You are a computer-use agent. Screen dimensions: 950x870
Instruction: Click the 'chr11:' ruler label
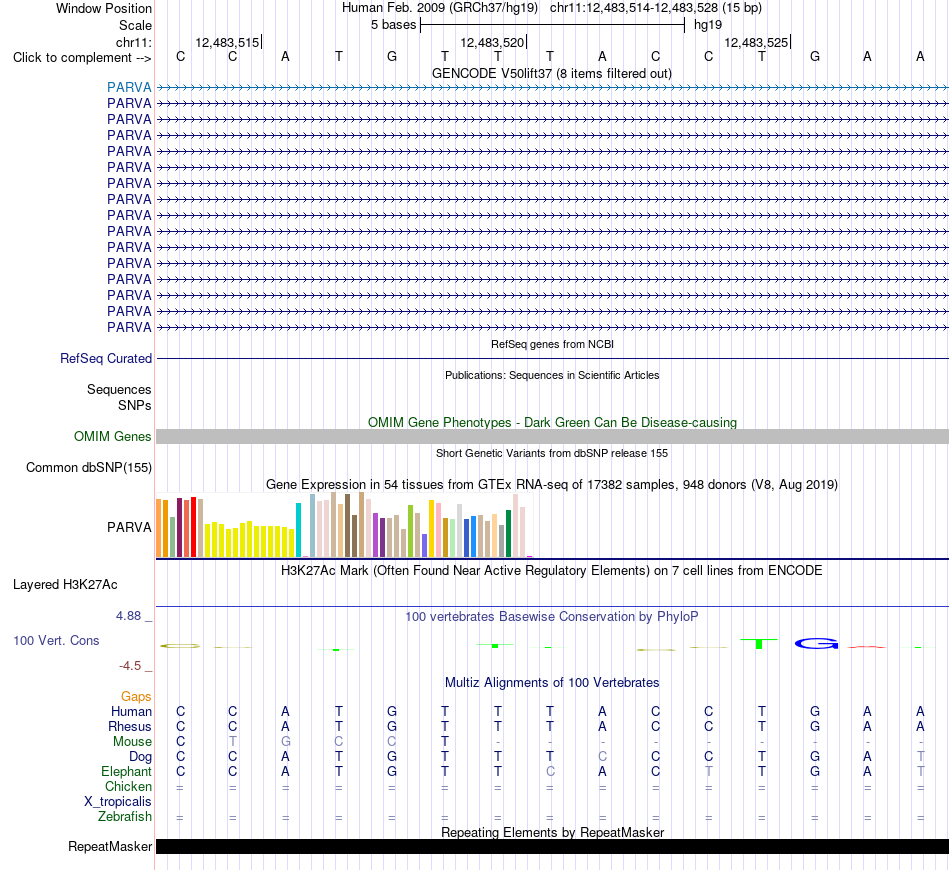click(133, 42)
